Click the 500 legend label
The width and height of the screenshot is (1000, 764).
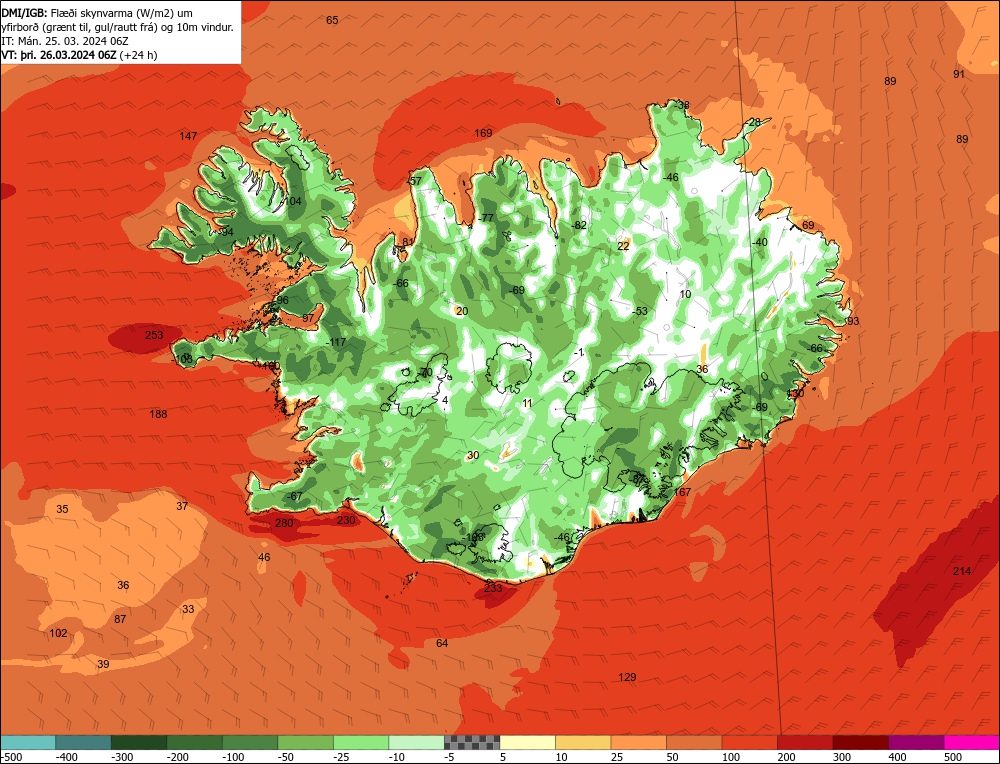pos(953,757)
